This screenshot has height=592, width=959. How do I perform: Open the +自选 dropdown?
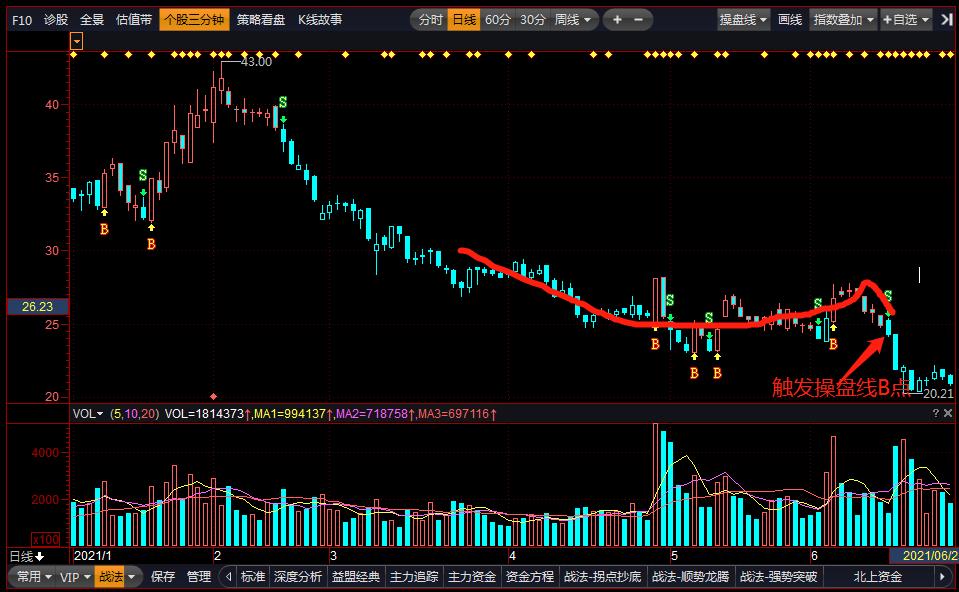point(906,20)
